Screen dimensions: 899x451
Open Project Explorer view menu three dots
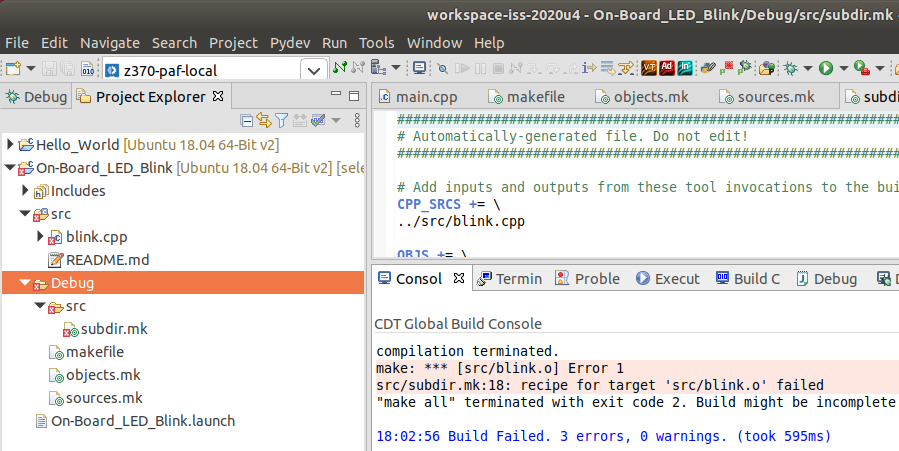pos(357,120)
